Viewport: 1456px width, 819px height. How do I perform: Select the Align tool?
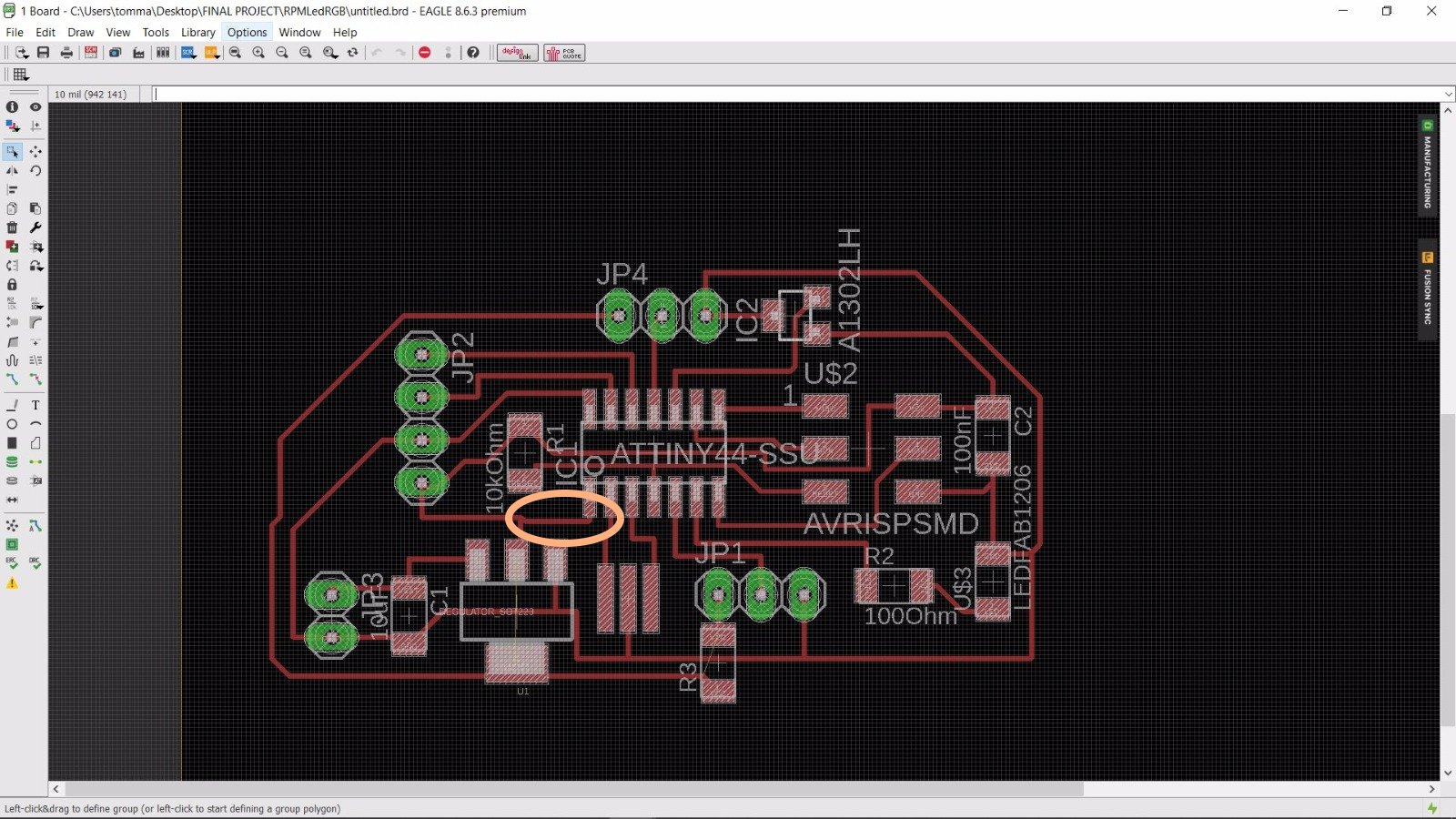(x=12, y=189)
